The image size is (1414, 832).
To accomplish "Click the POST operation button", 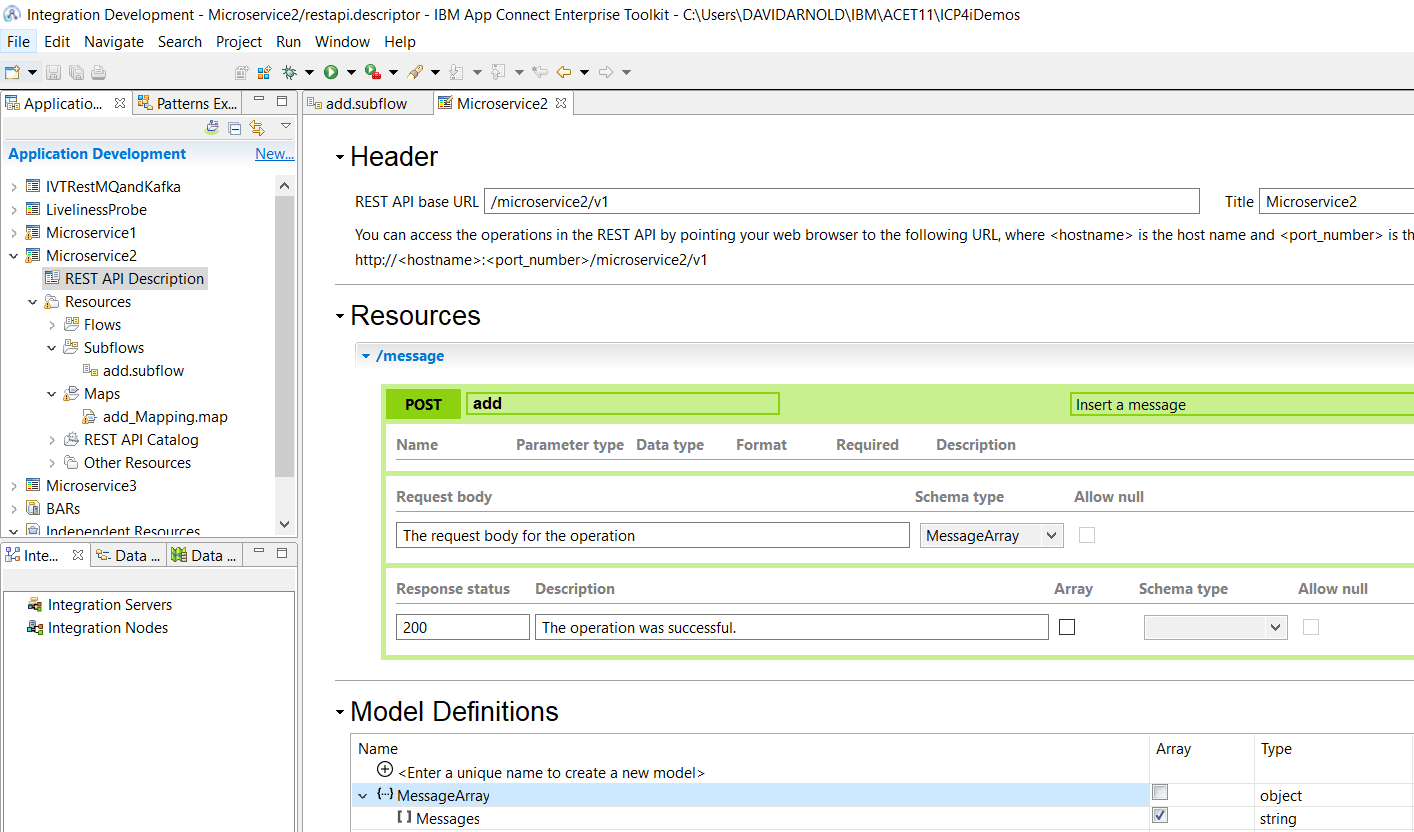I will pyautogui.click(x=423, y=405).
